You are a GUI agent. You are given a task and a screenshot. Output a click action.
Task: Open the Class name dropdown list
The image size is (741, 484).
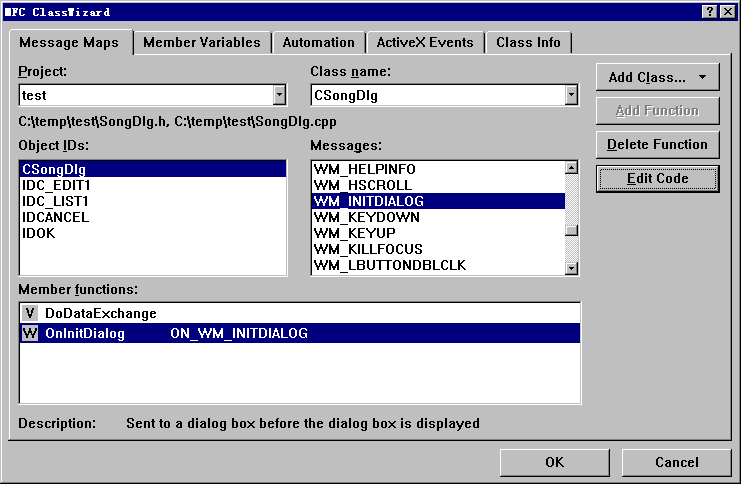571,95
